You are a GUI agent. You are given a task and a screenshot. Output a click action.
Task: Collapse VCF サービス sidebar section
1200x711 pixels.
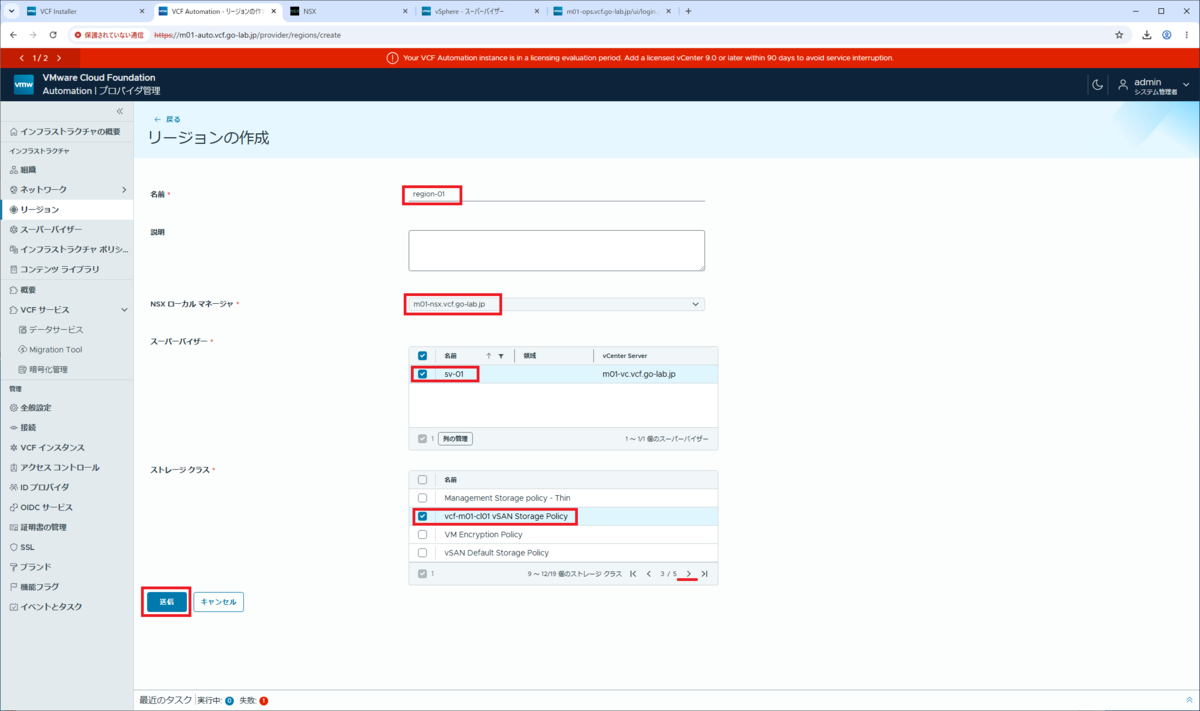click(x=124, y=310)
